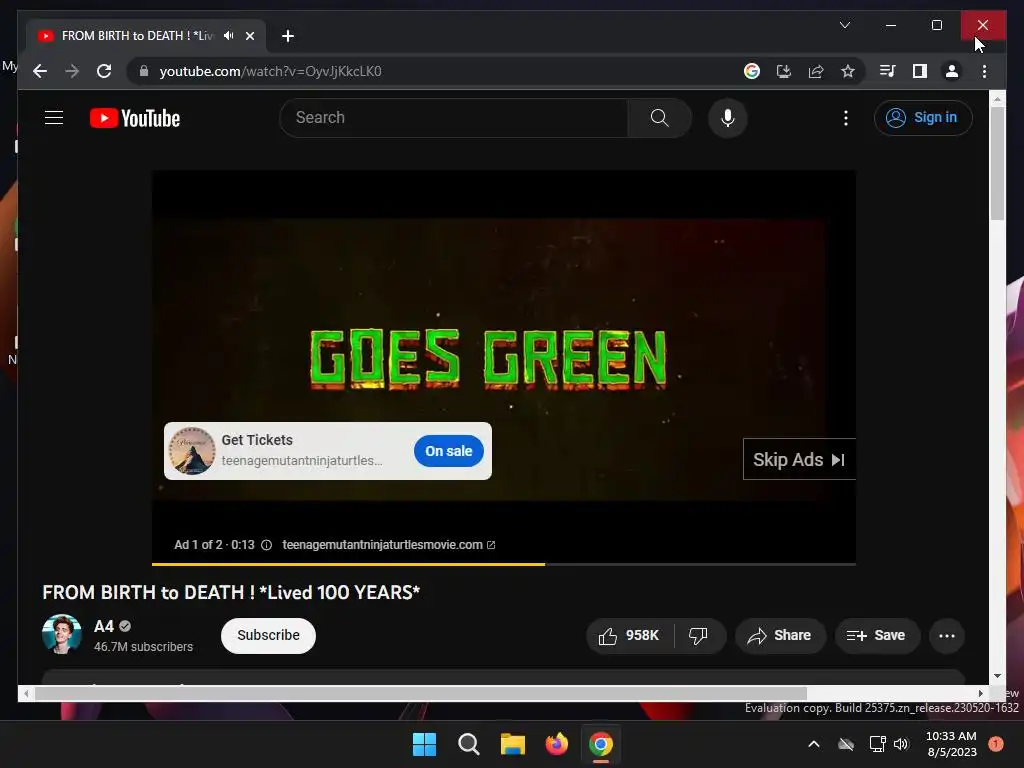This screenshot has height=768, width=1024.
Task: Open the A4 channel avatar
Action: coord(62,634)
